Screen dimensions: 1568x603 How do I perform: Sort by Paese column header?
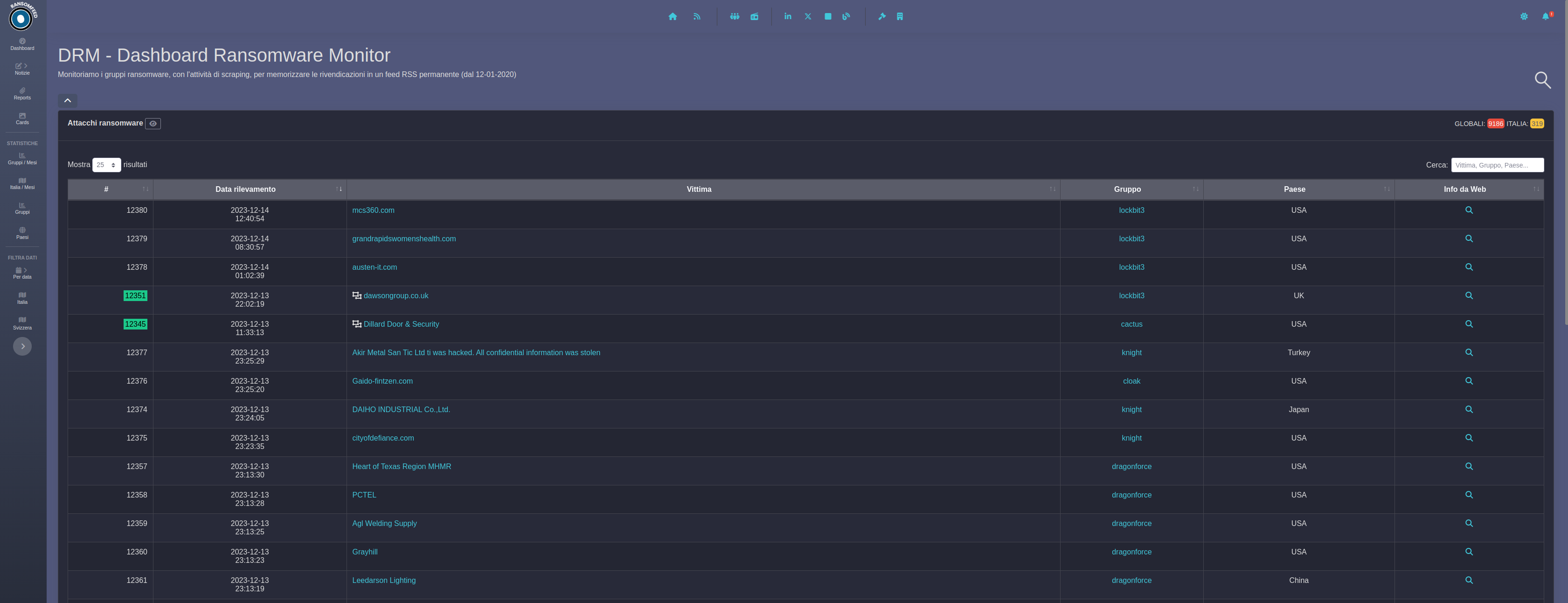(x=1298, y=189)
